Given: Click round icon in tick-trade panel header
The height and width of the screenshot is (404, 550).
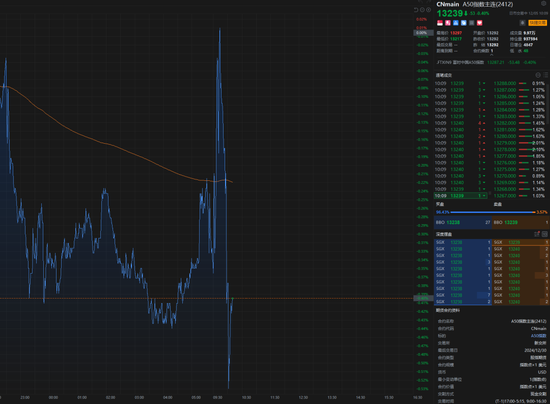Looking at the screenshot, I should click(538, 75).
